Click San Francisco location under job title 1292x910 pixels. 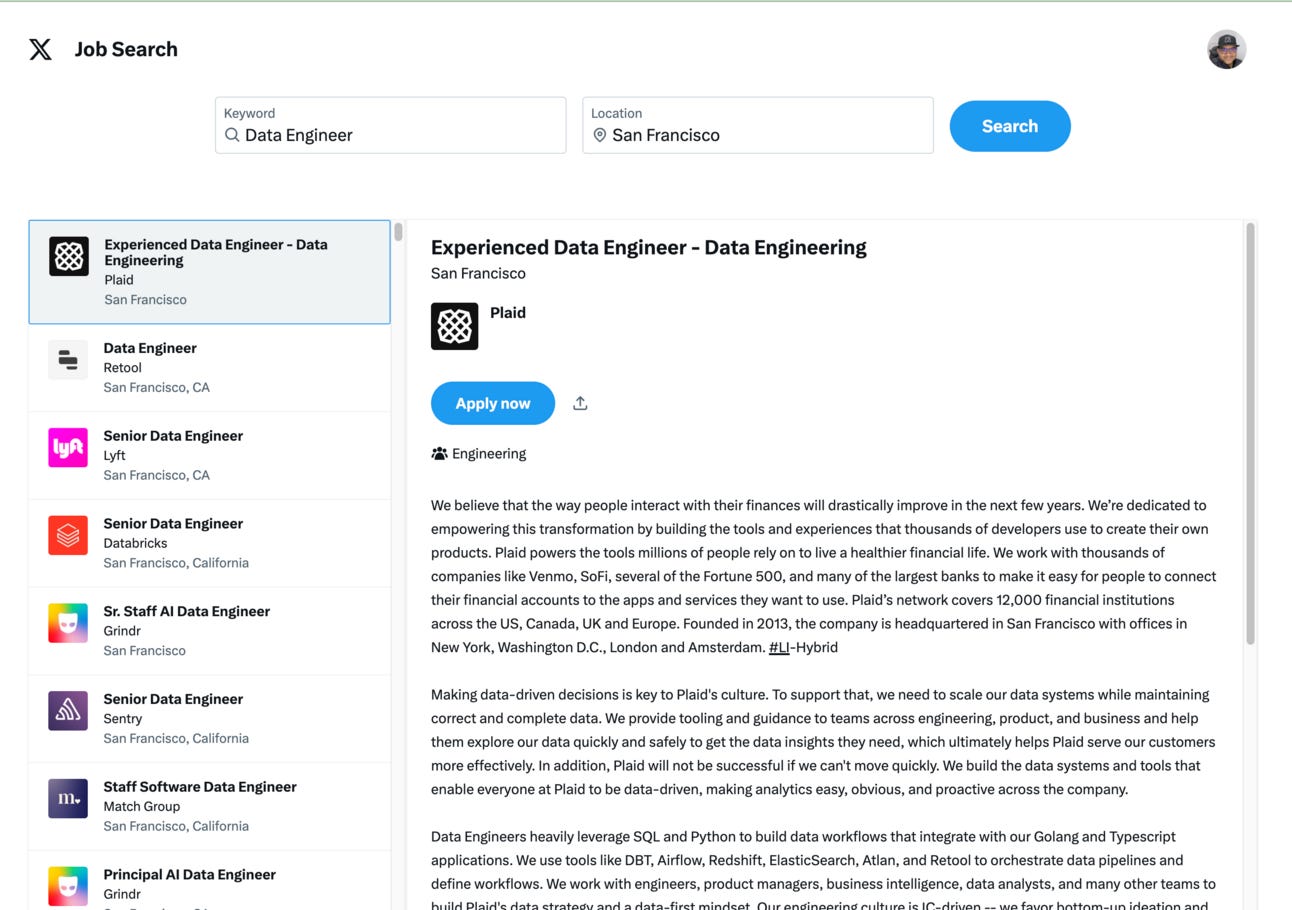478,273
